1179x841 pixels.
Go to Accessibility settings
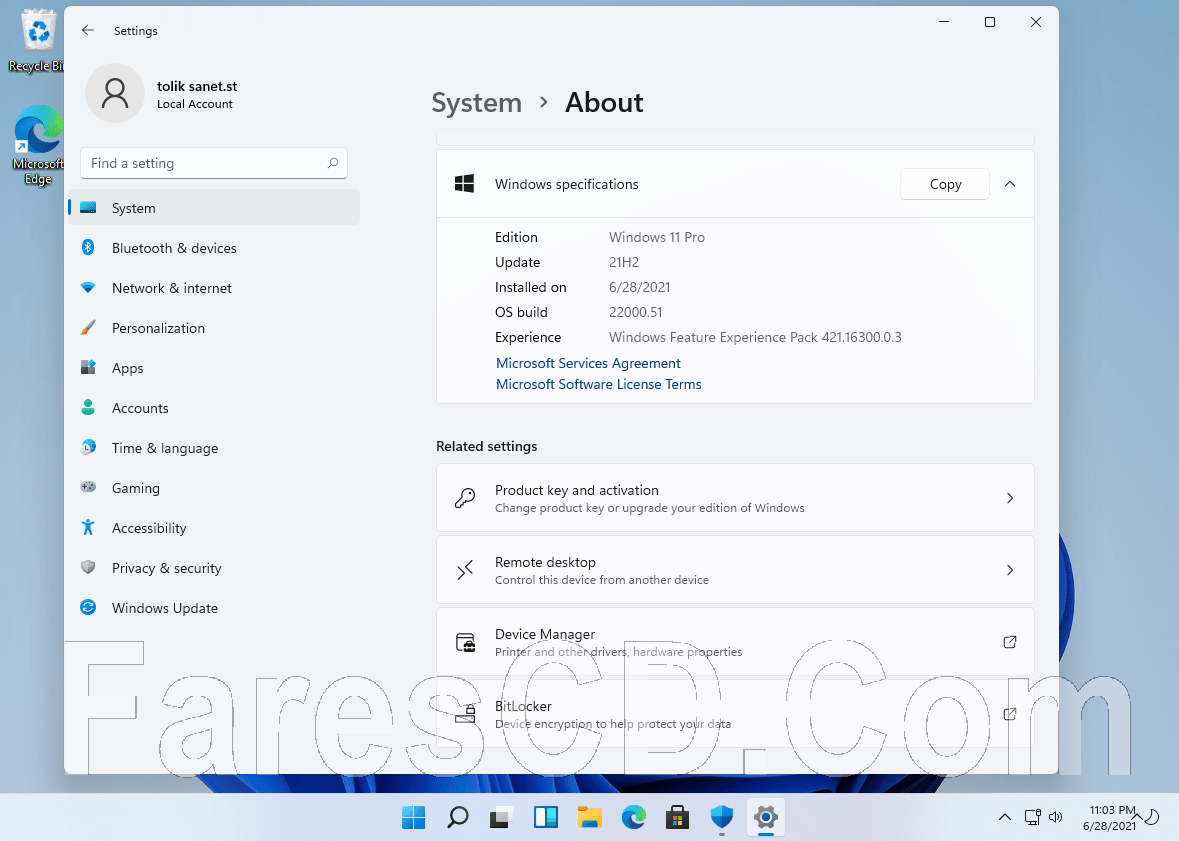click(x=214, y=527)
